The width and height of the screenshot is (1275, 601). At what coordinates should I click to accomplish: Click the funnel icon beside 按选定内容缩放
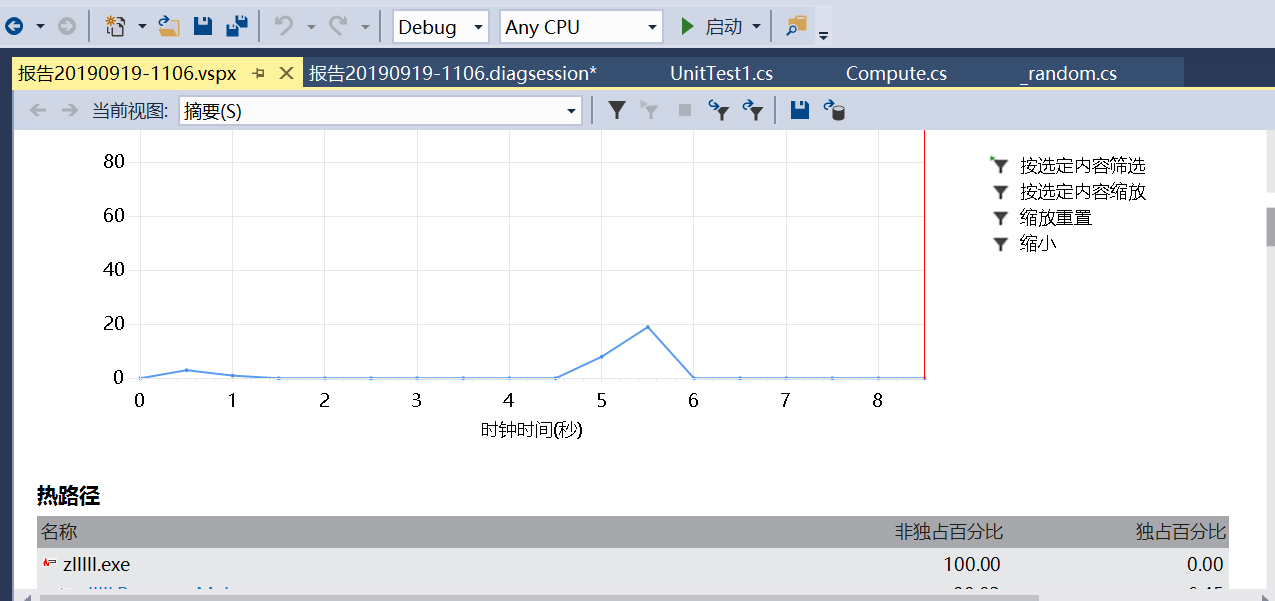(999, 192)
